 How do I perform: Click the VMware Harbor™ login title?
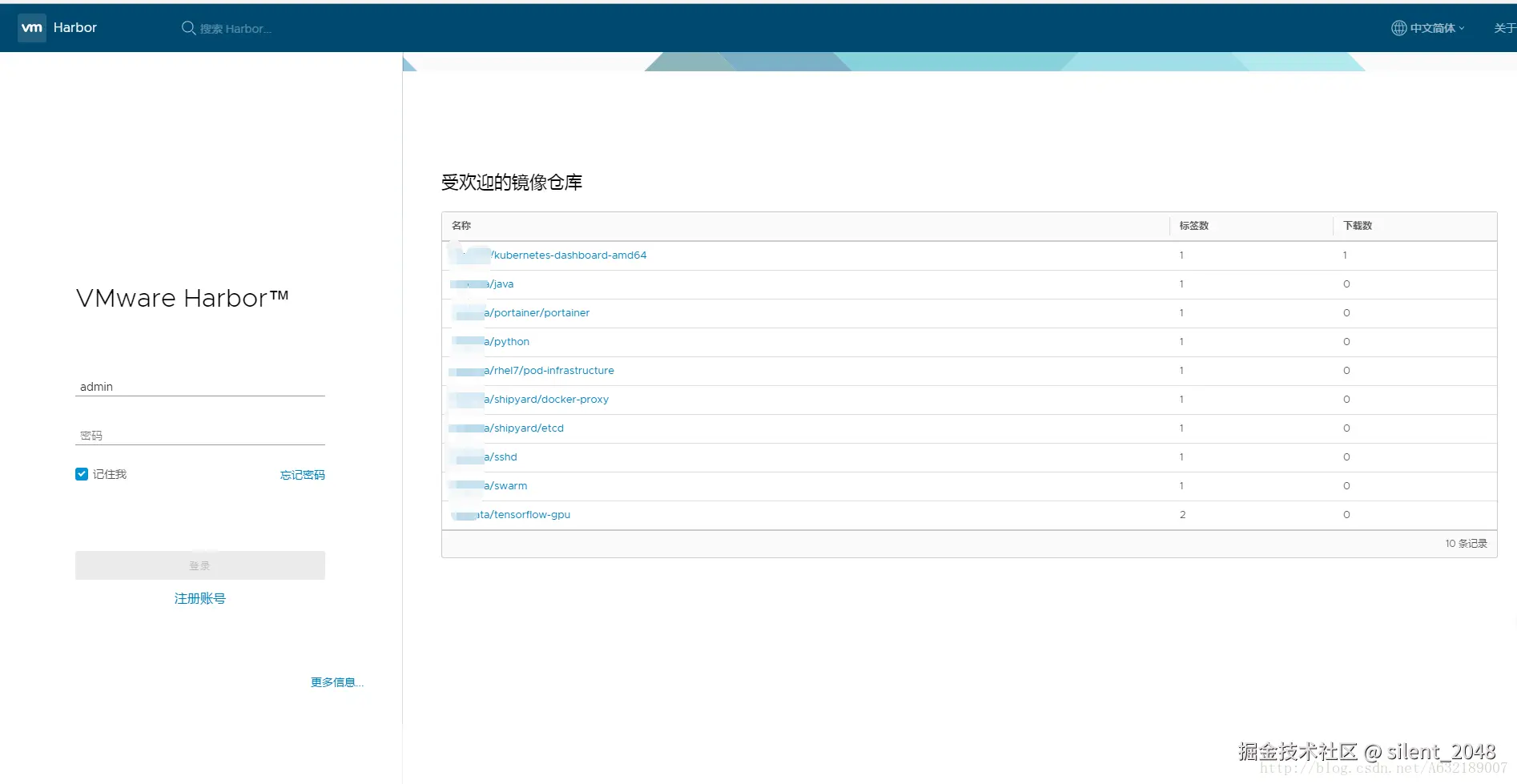click(183, 299)
